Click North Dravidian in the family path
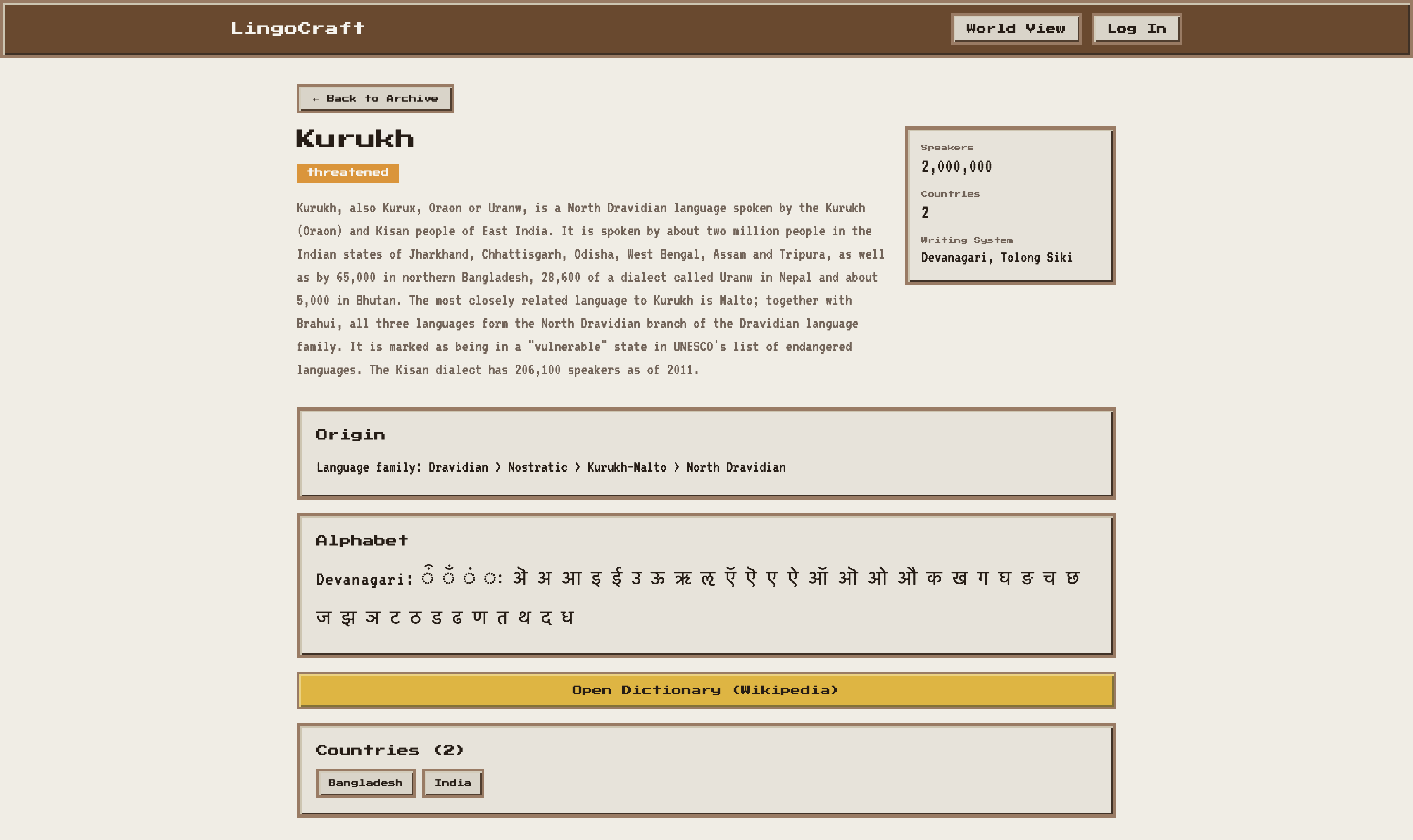Screen dimensions: 1413x840 coord(735,467)
